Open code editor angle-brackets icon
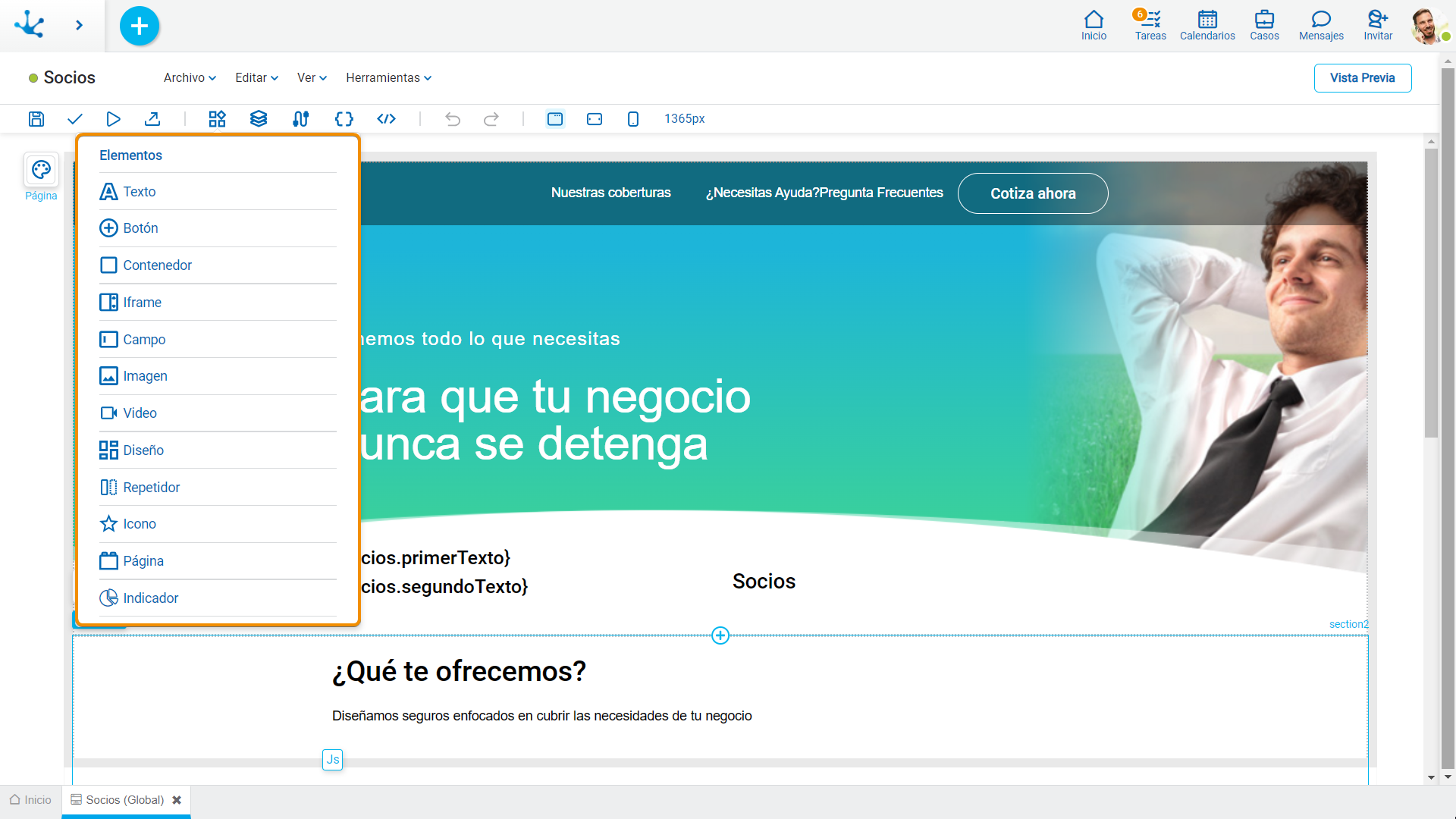The height and width of the screenshot is (819, 1456). tap(387, 118)
